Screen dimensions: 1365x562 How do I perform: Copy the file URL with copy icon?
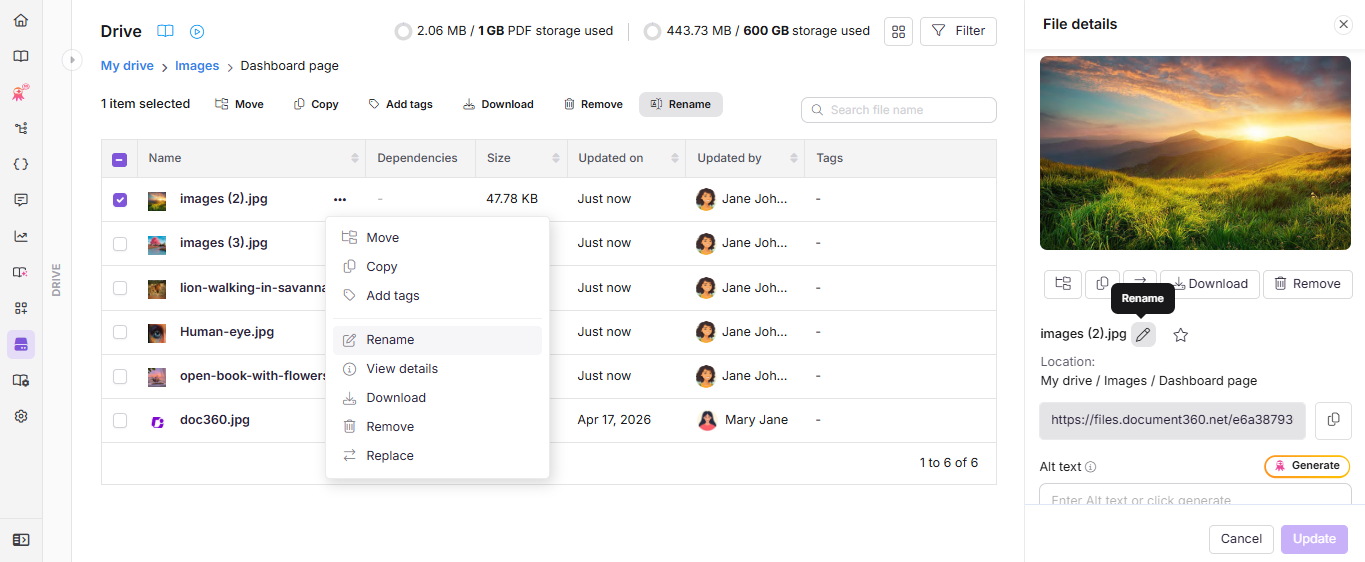click(x=1333, y=420)
